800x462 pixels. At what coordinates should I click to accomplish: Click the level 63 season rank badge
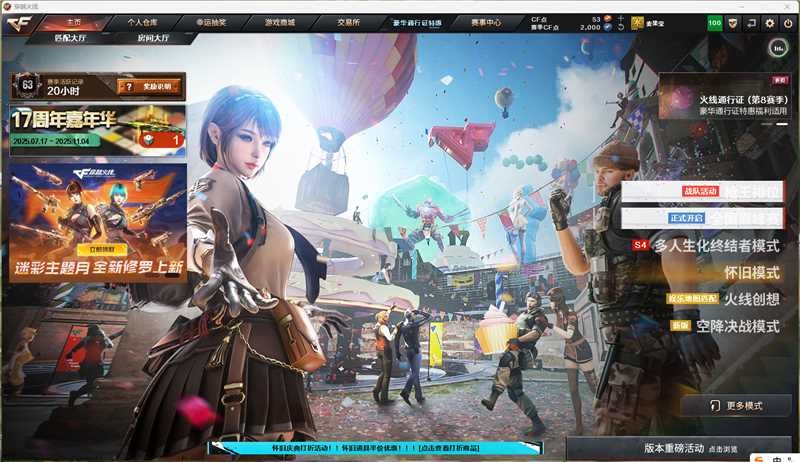[x=27, y=85]
